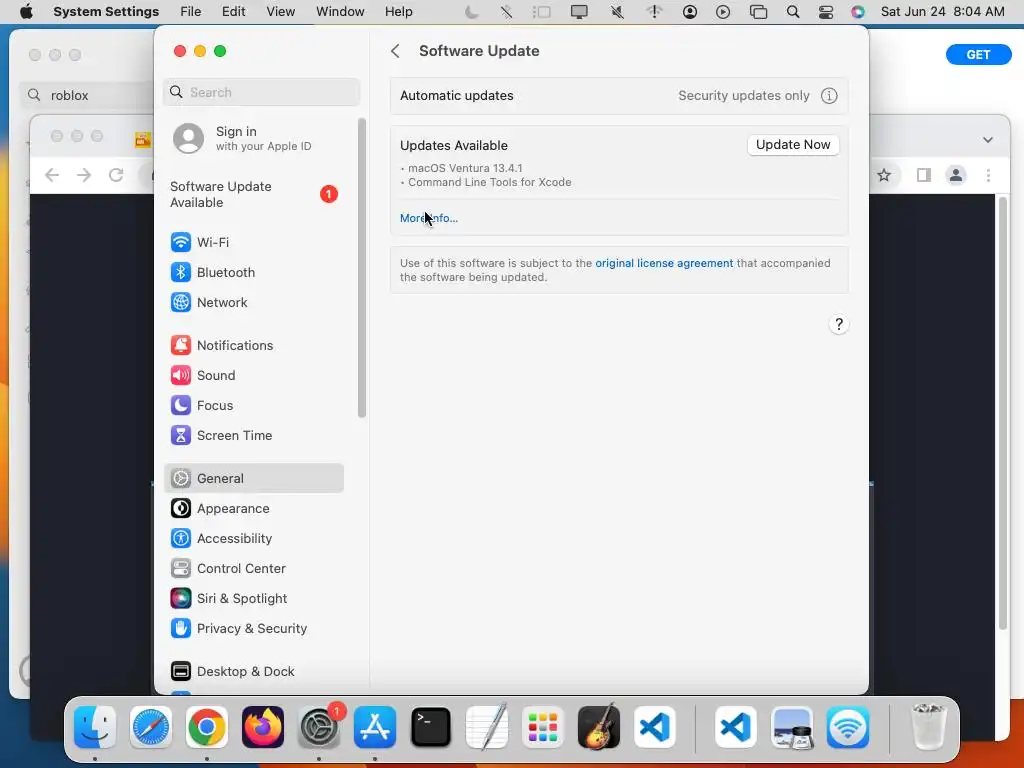
Task: Open Trash in the Dock
Action: (928, 727)
